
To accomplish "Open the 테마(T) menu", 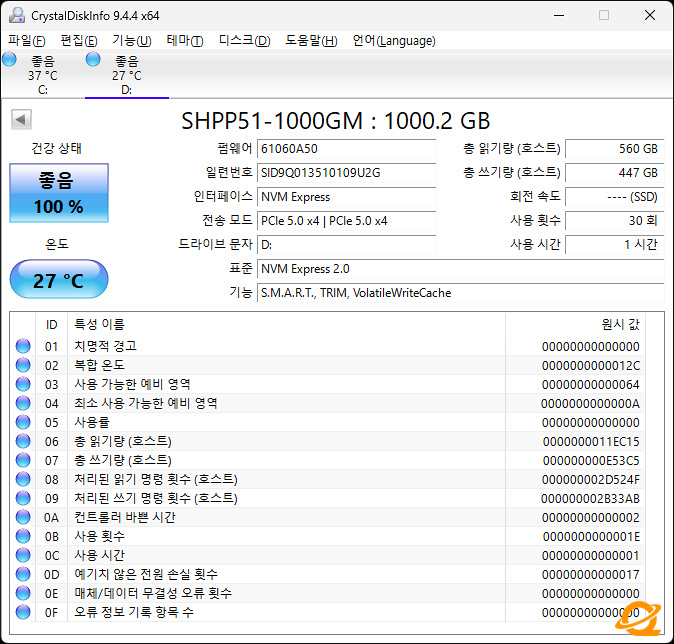I will [x=185, y=40].
